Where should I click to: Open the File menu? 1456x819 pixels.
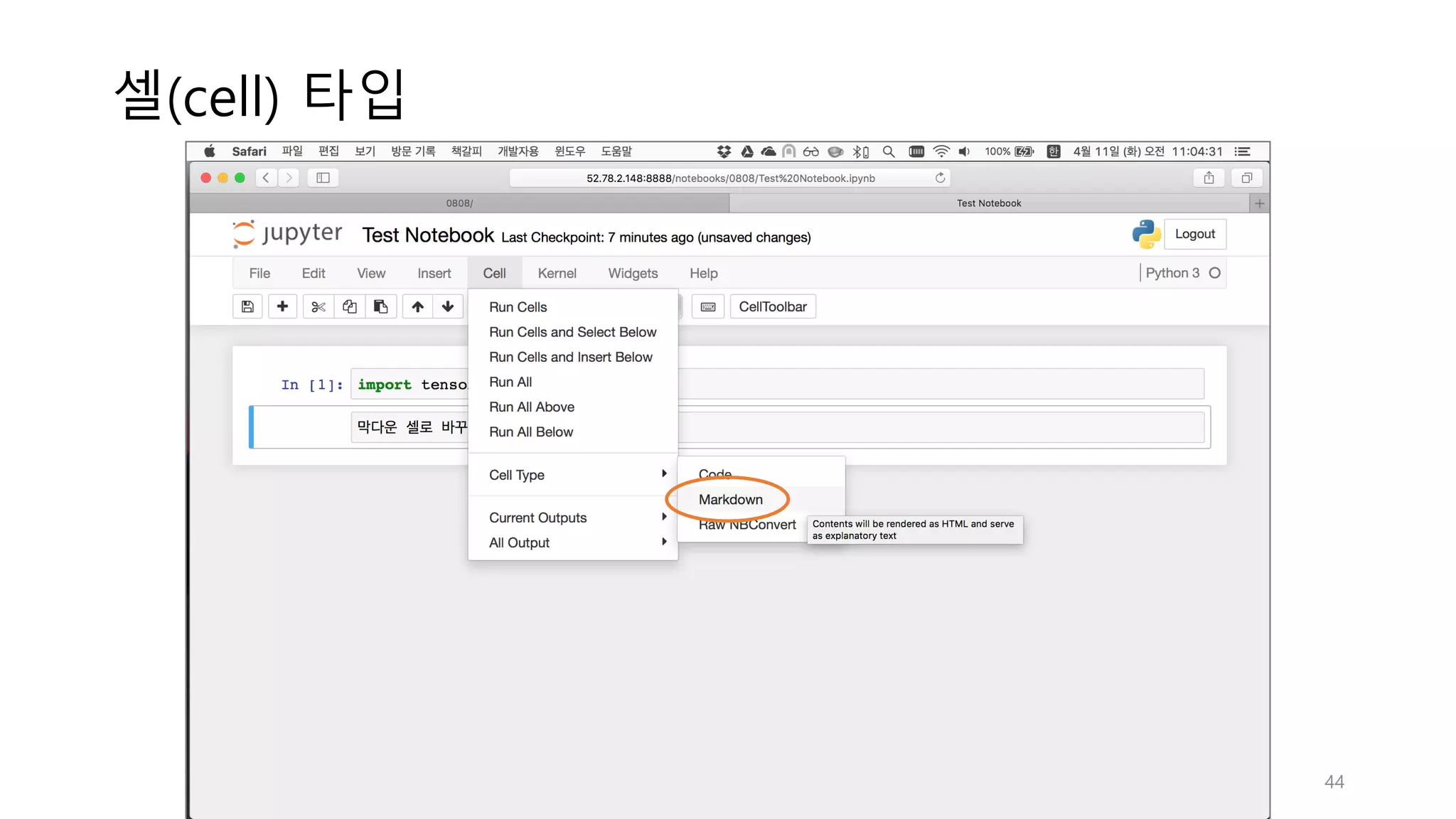pyautogui.click(x=259, y=273)
